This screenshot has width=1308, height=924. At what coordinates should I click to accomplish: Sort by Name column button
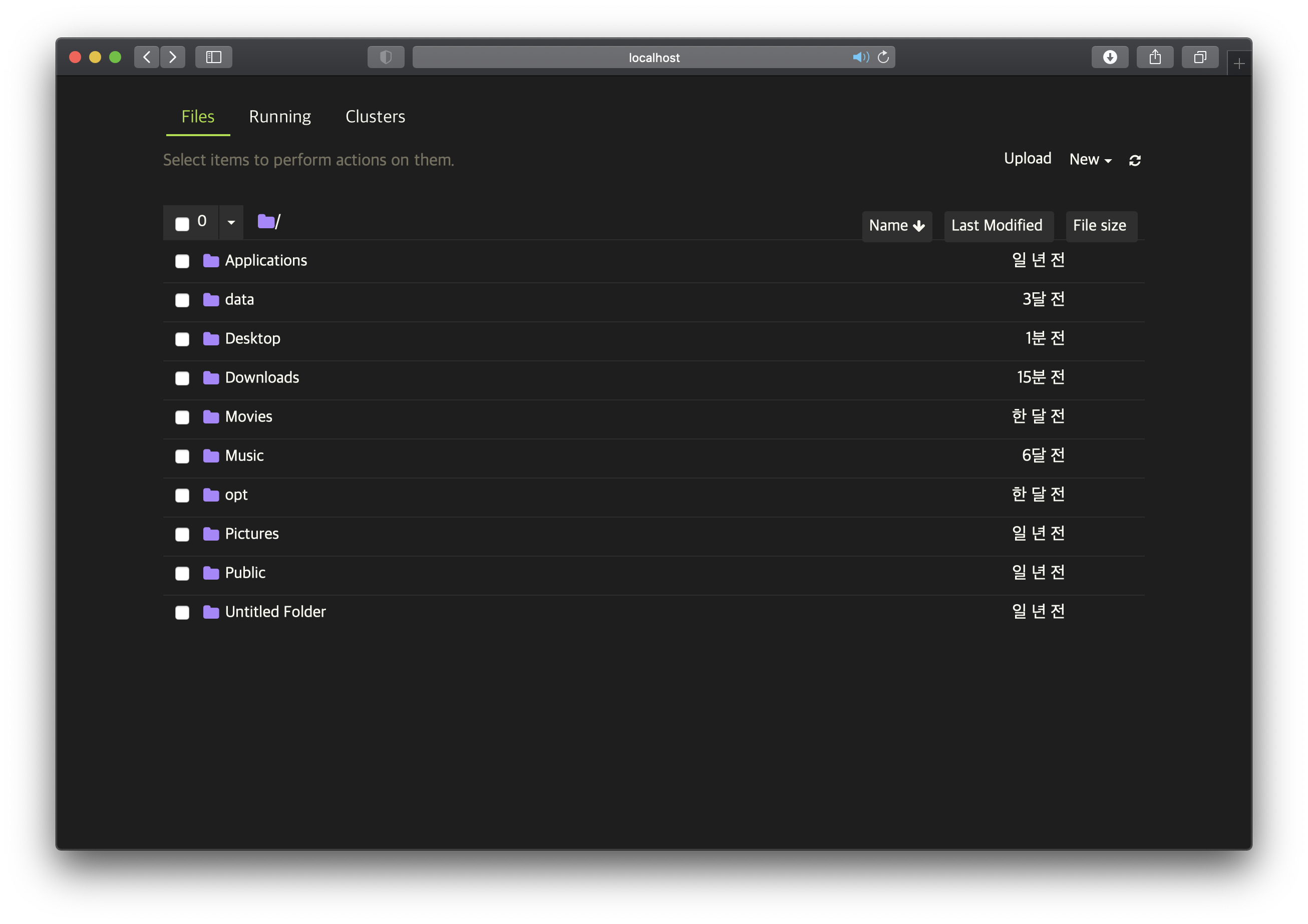(896, 226)
